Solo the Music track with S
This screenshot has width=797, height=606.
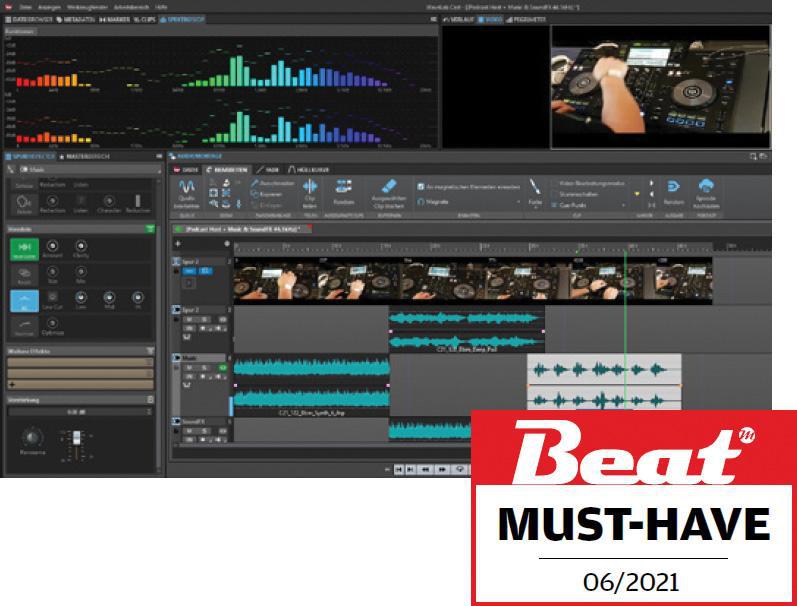[x=204, y=368]
